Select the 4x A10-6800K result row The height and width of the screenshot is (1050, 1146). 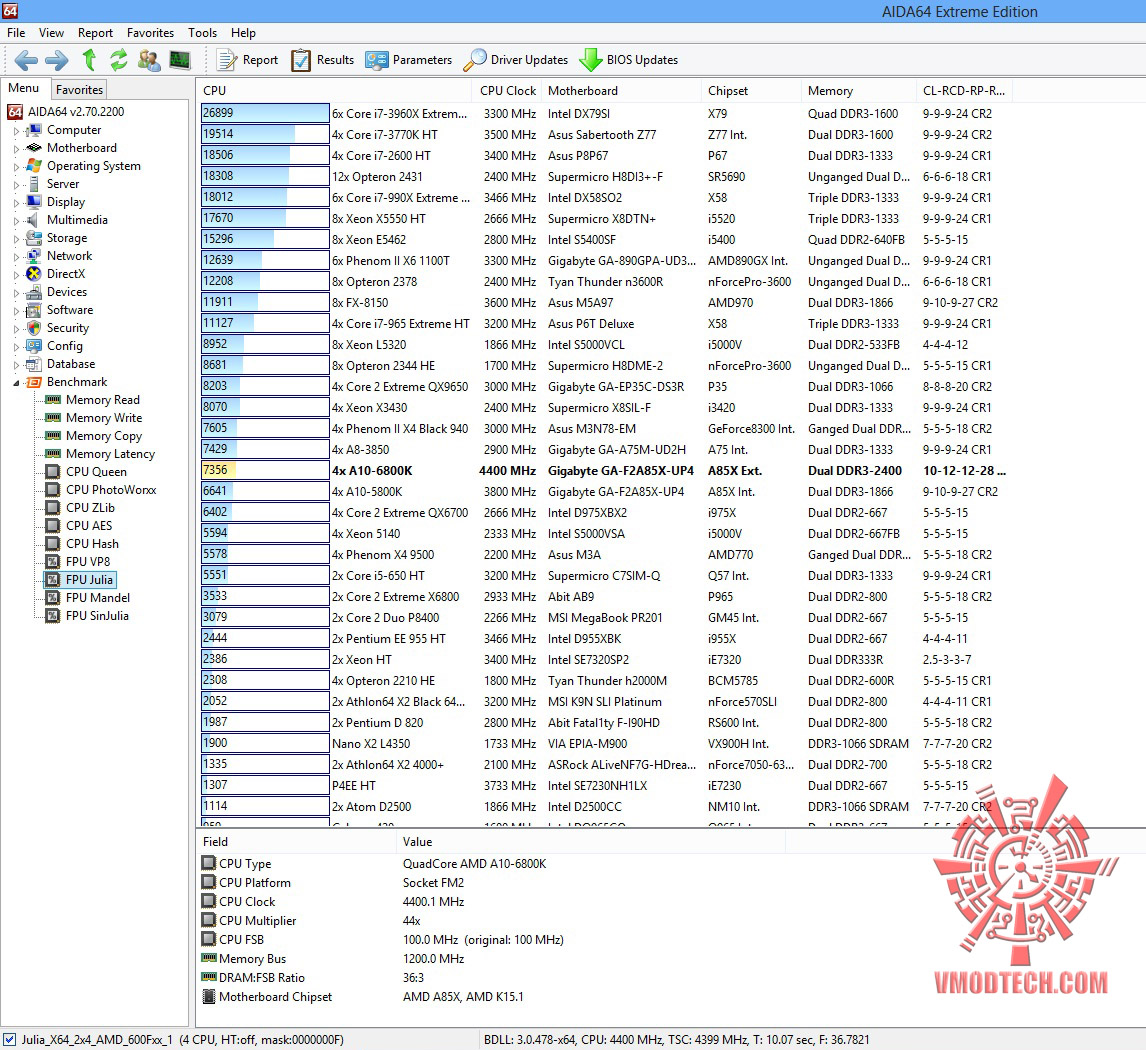604,471
